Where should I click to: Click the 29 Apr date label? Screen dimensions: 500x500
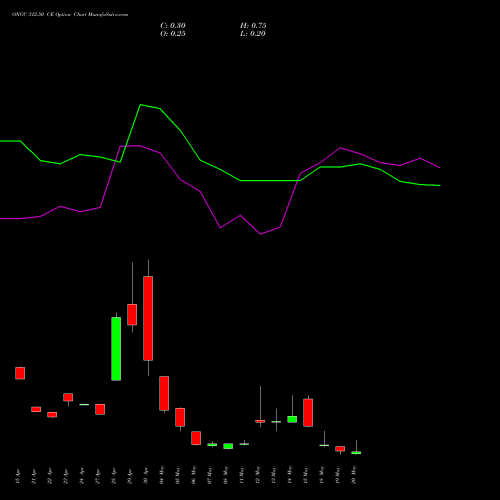tap(130, 476)
